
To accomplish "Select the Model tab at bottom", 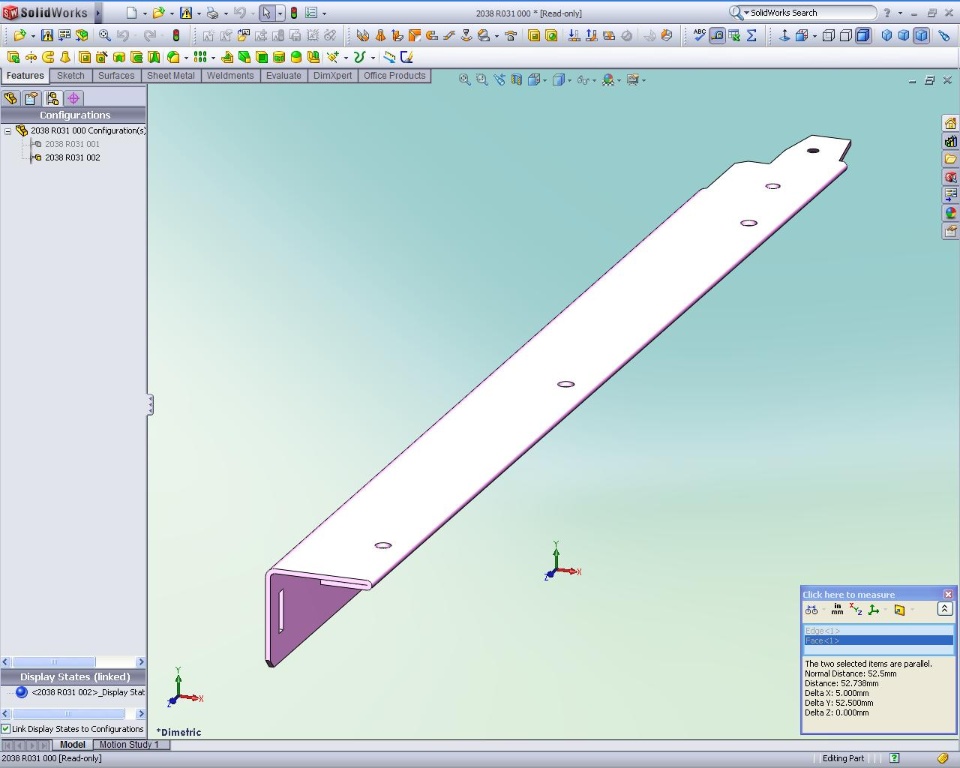I will [72, 745].
